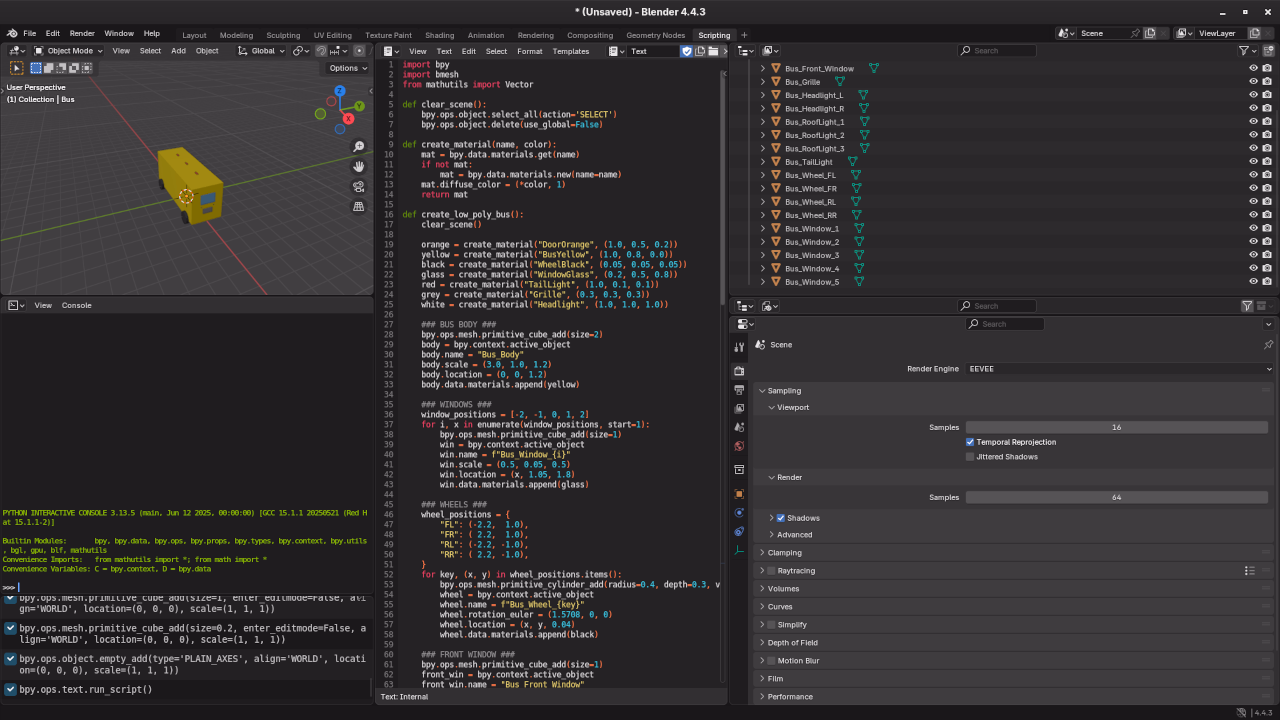Open the Render Engine EEVEE dropdown
Image resolution: width=1280 pixels, height=720 pixels.
(x=1120, y=369)
